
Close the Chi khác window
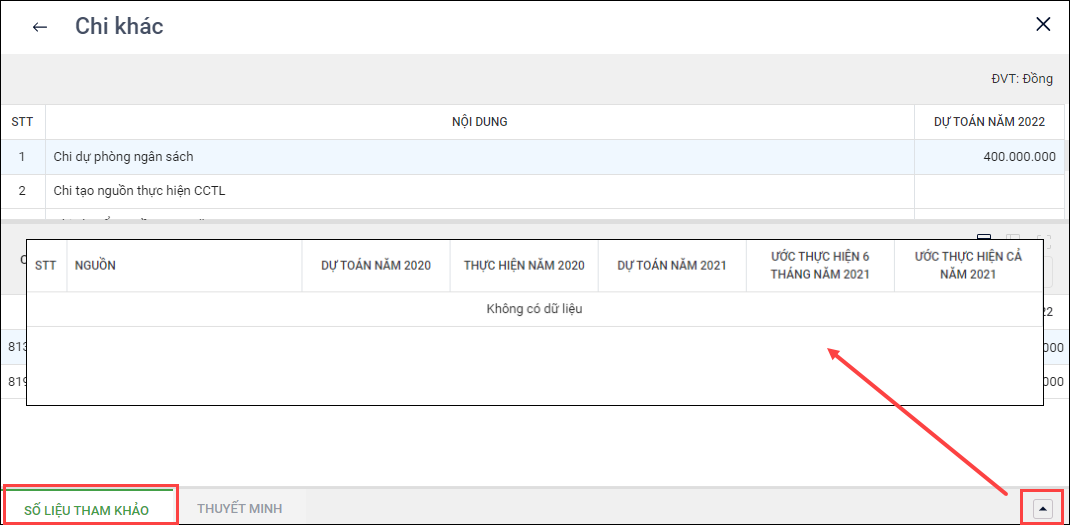coord(1043,25)
